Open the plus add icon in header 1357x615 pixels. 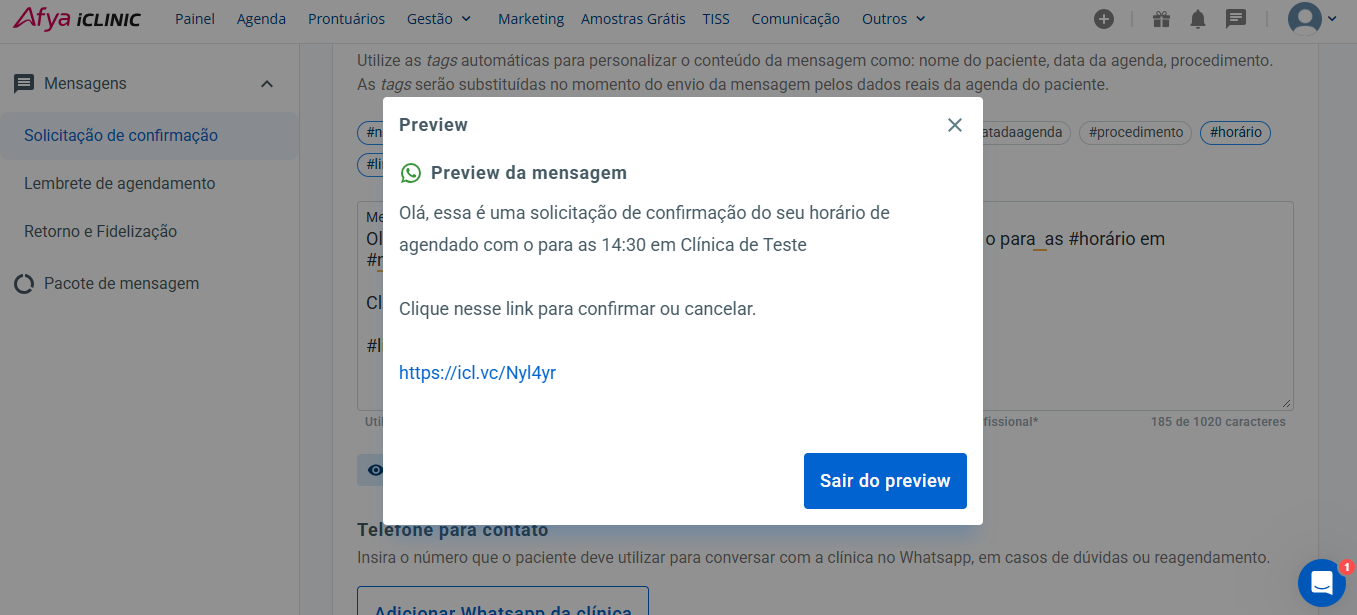[x=1104, y=19]
